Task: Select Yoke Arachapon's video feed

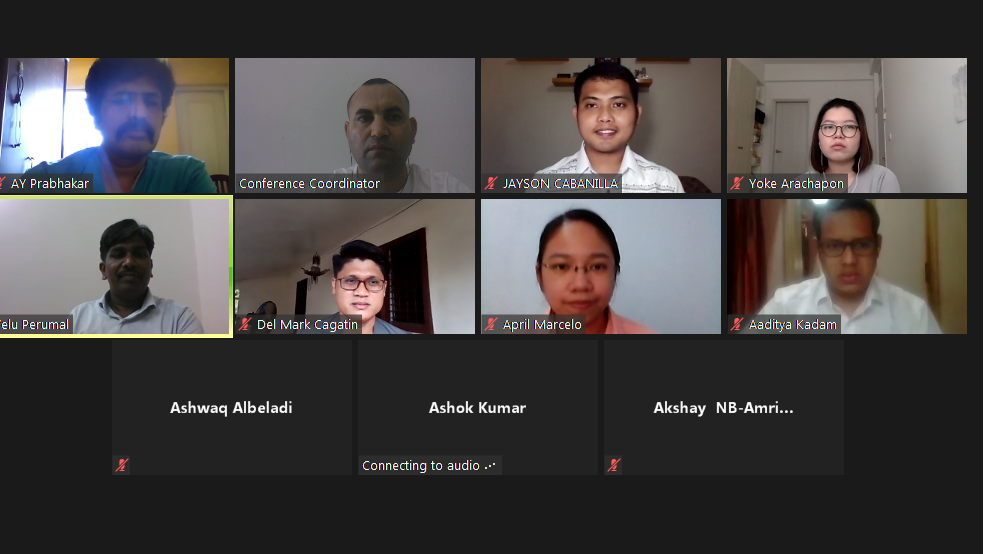Action: pyautogui.click(x=847, y=125)
